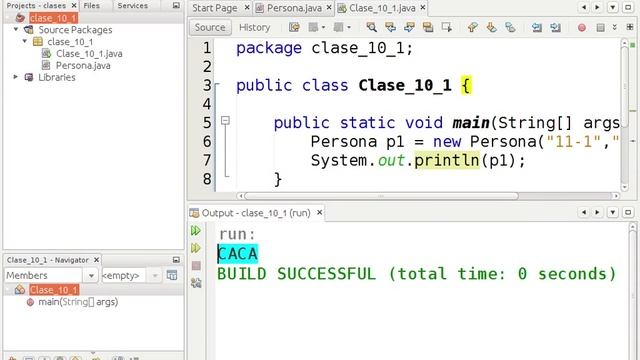
Task: Open editor documents list dropdown
Action: point(613,7)
